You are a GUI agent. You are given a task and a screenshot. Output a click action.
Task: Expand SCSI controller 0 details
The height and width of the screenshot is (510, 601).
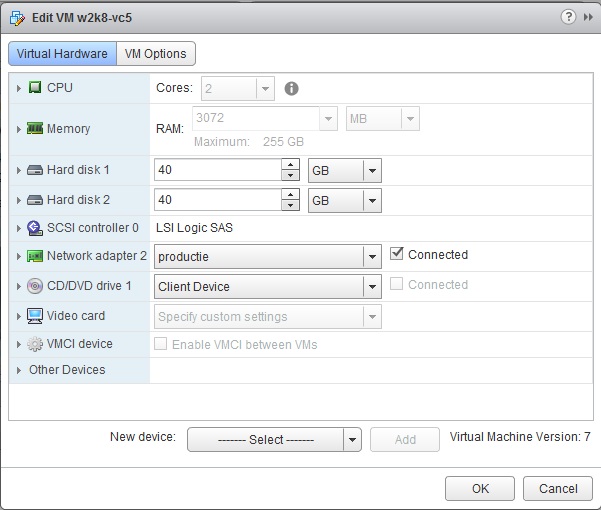(18, 228)
